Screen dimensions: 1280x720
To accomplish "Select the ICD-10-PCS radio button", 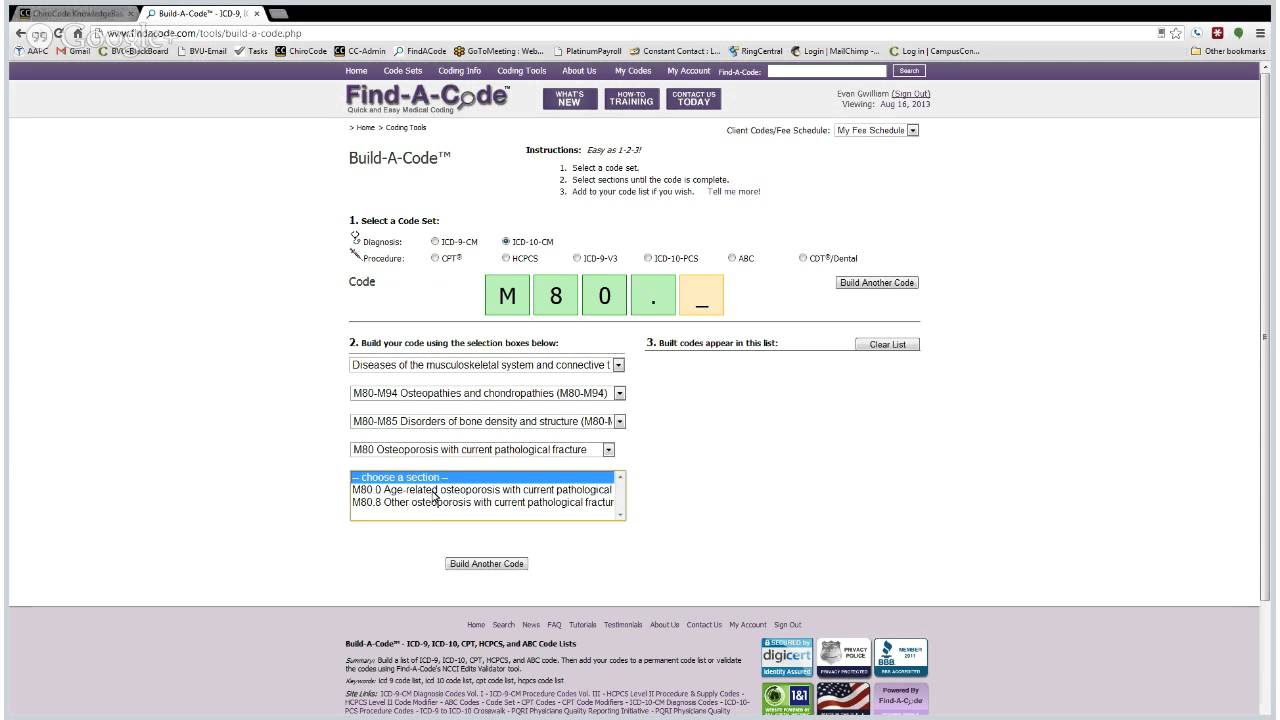I will click(648, 258).
